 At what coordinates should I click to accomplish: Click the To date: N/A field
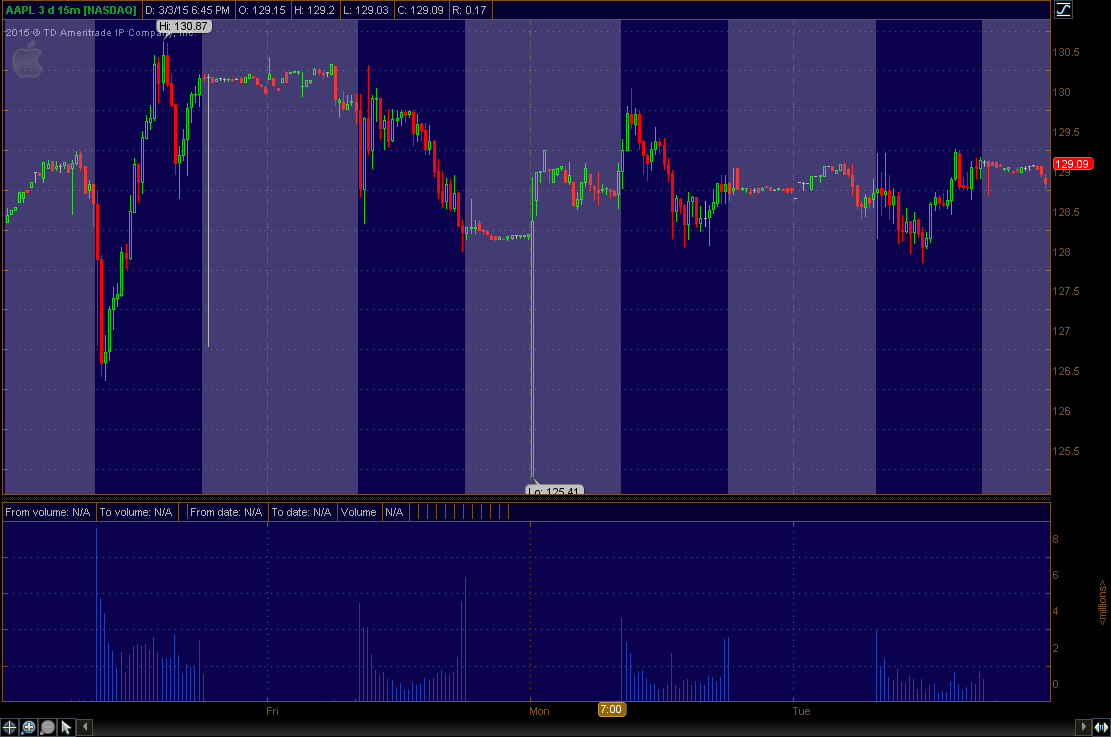pos(301,512)
